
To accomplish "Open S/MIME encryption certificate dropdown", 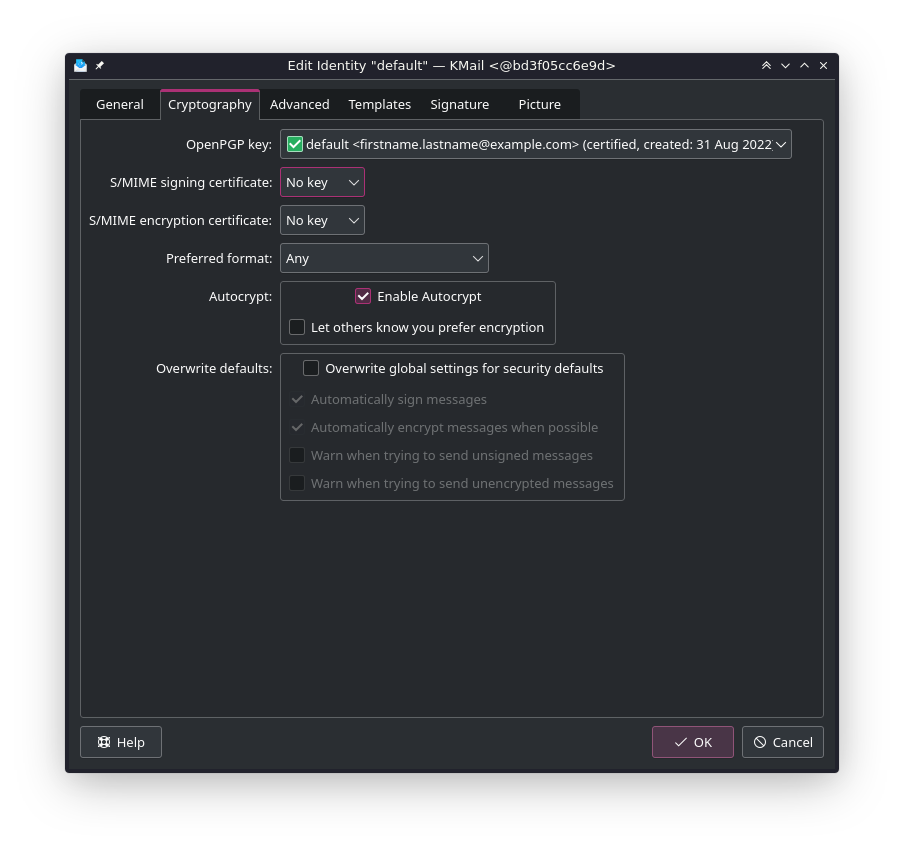I will (322, 220).
